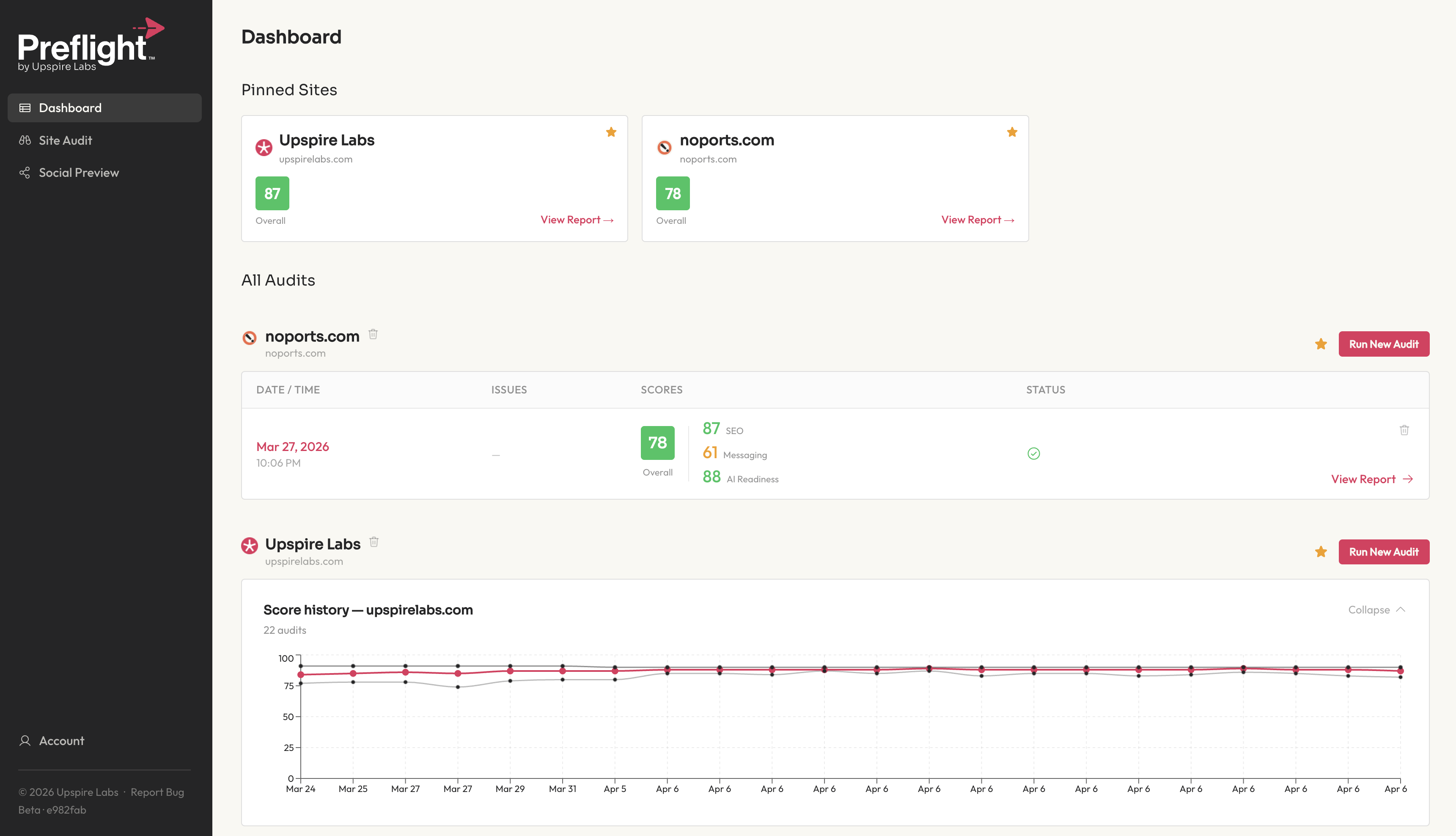Viewport: 1456px width, 836px height.
Task: Open Social Preview in the sidebar
Action: pyautogui.click(x=104, y=172)
